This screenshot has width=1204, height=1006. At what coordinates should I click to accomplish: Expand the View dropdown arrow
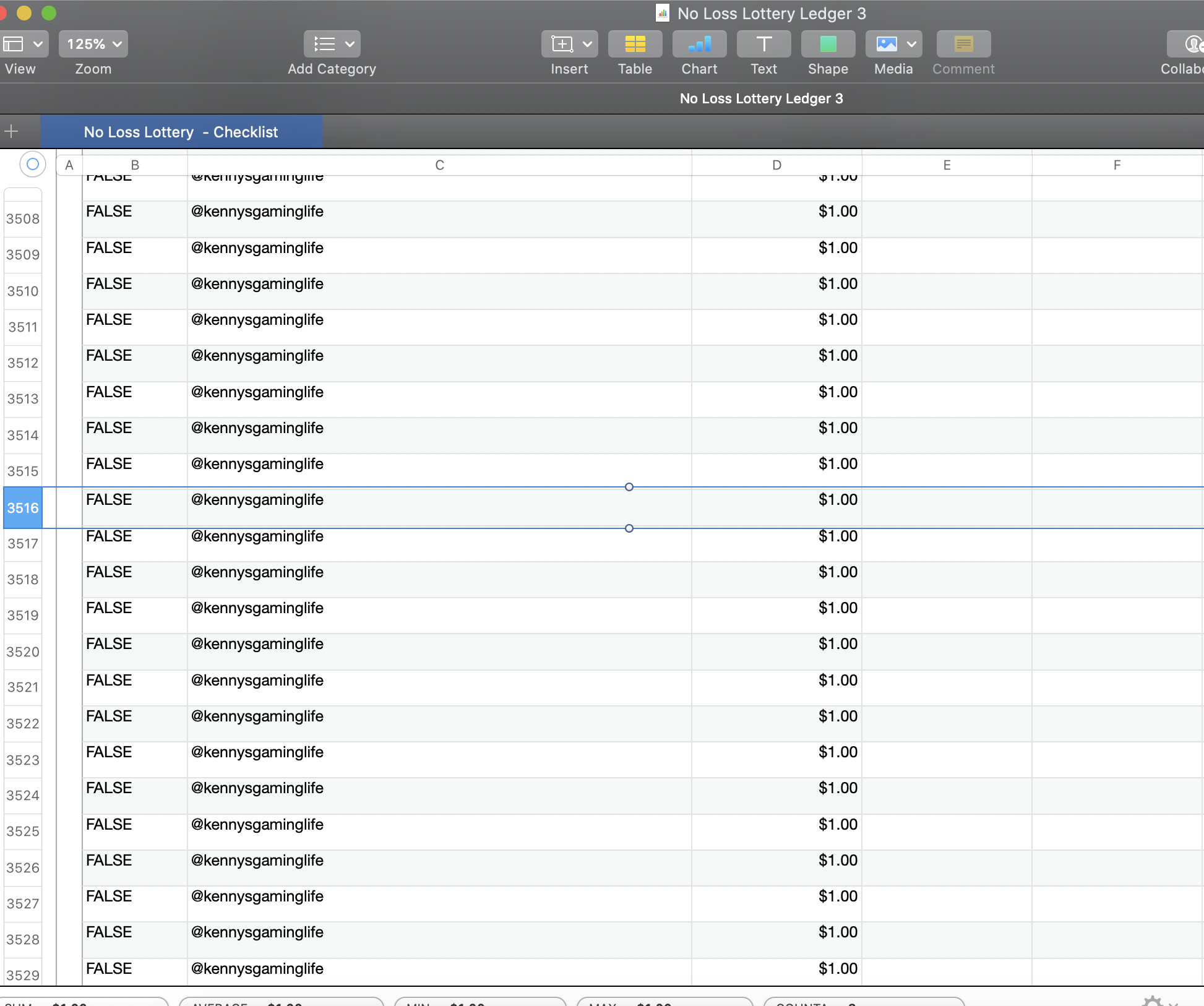(38, 44)
